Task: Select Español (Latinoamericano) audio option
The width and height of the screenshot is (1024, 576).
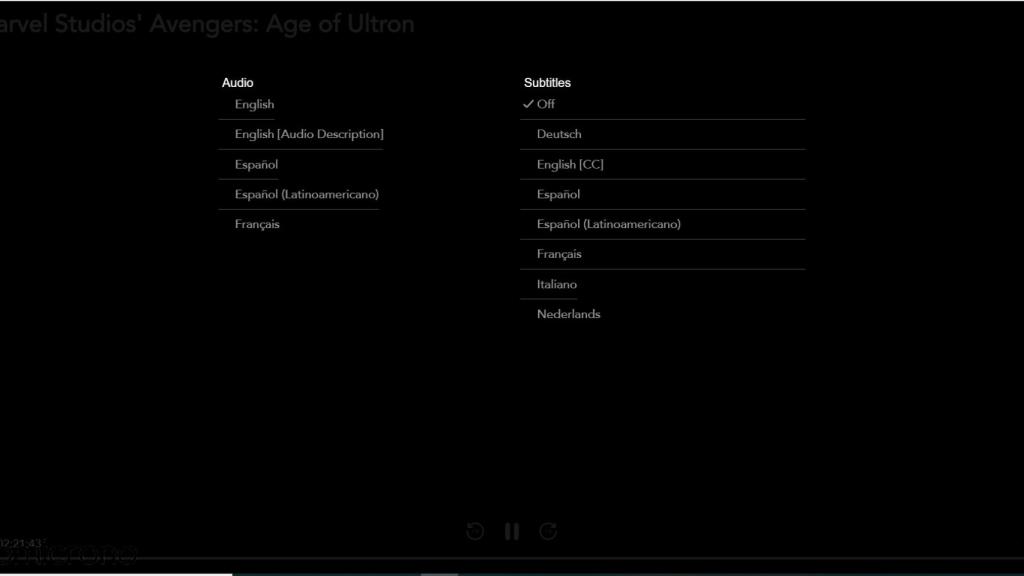Action: pos(306,194)
